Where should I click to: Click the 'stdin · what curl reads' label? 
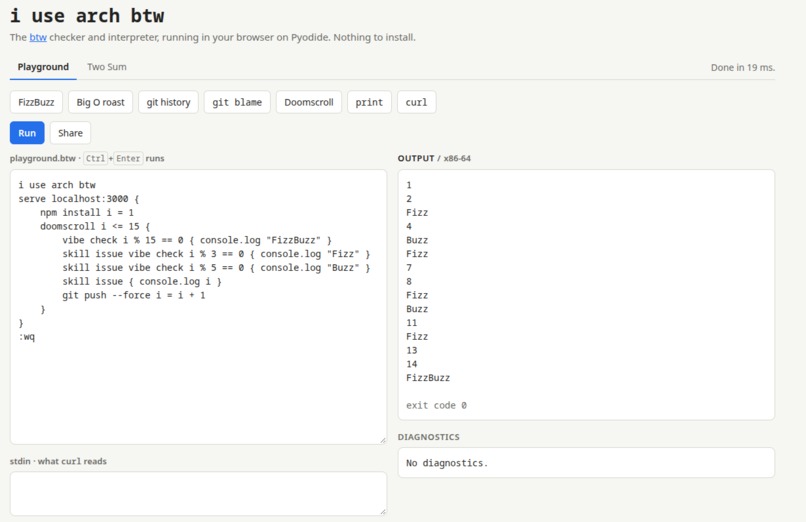[x=58, y=461]
